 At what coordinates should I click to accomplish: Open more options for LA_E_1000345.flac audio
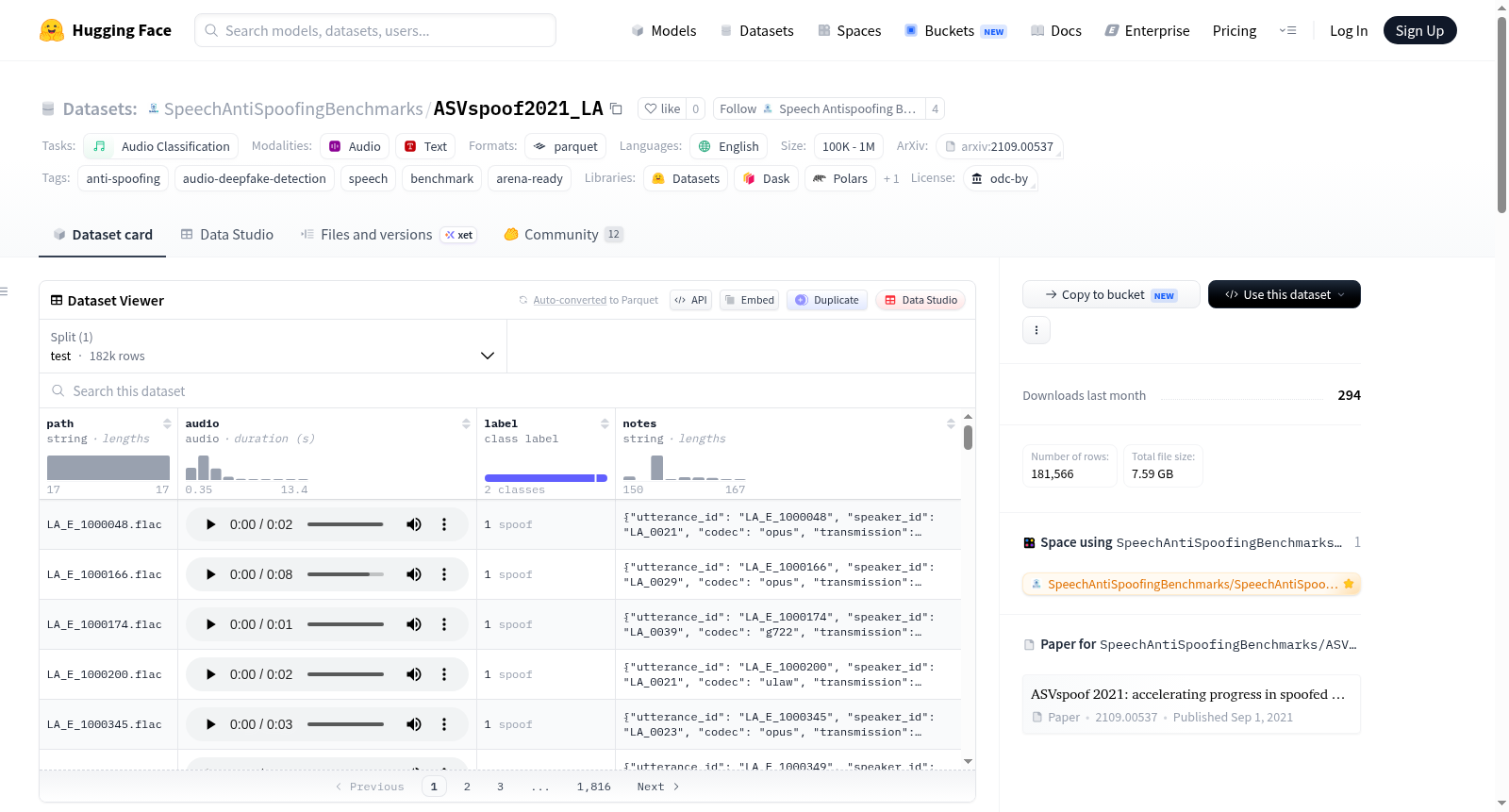tap(444, 724)
